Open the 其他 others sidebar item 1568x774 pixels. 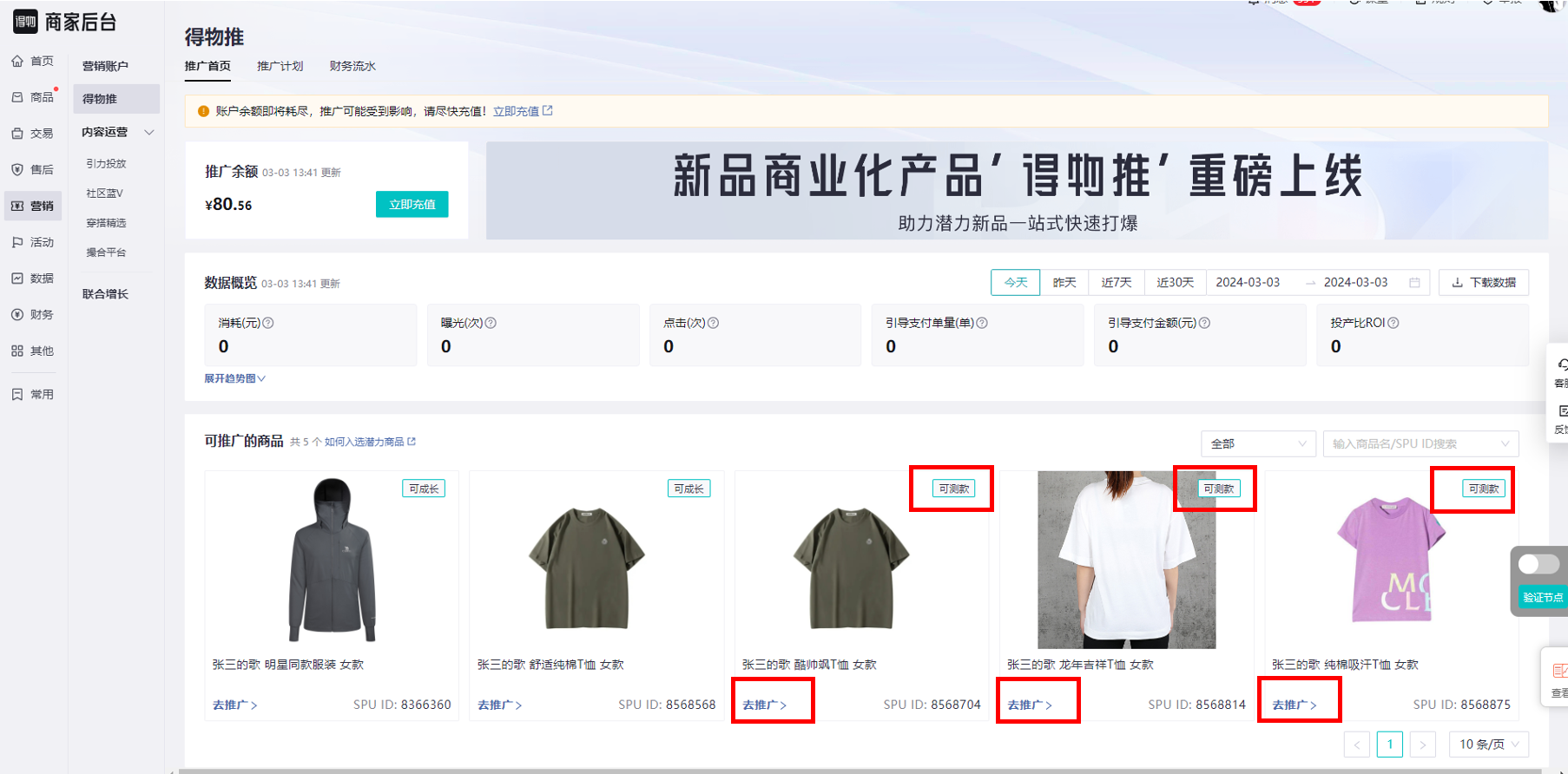33,351
